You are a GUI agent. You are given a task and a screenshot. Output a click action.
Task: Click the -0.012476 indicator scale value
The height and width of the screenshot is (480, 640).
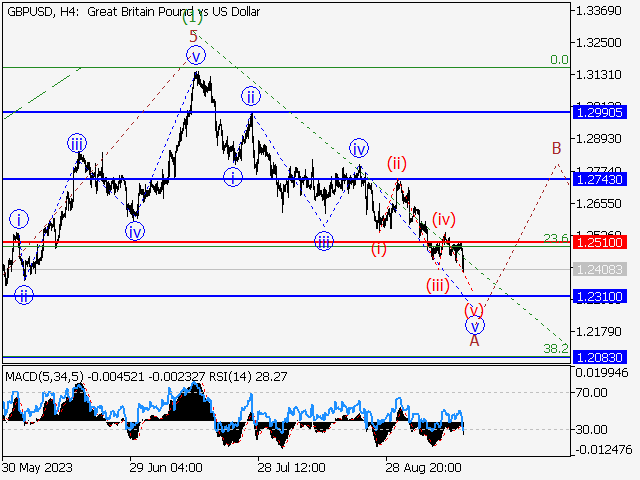pos(603,450)
